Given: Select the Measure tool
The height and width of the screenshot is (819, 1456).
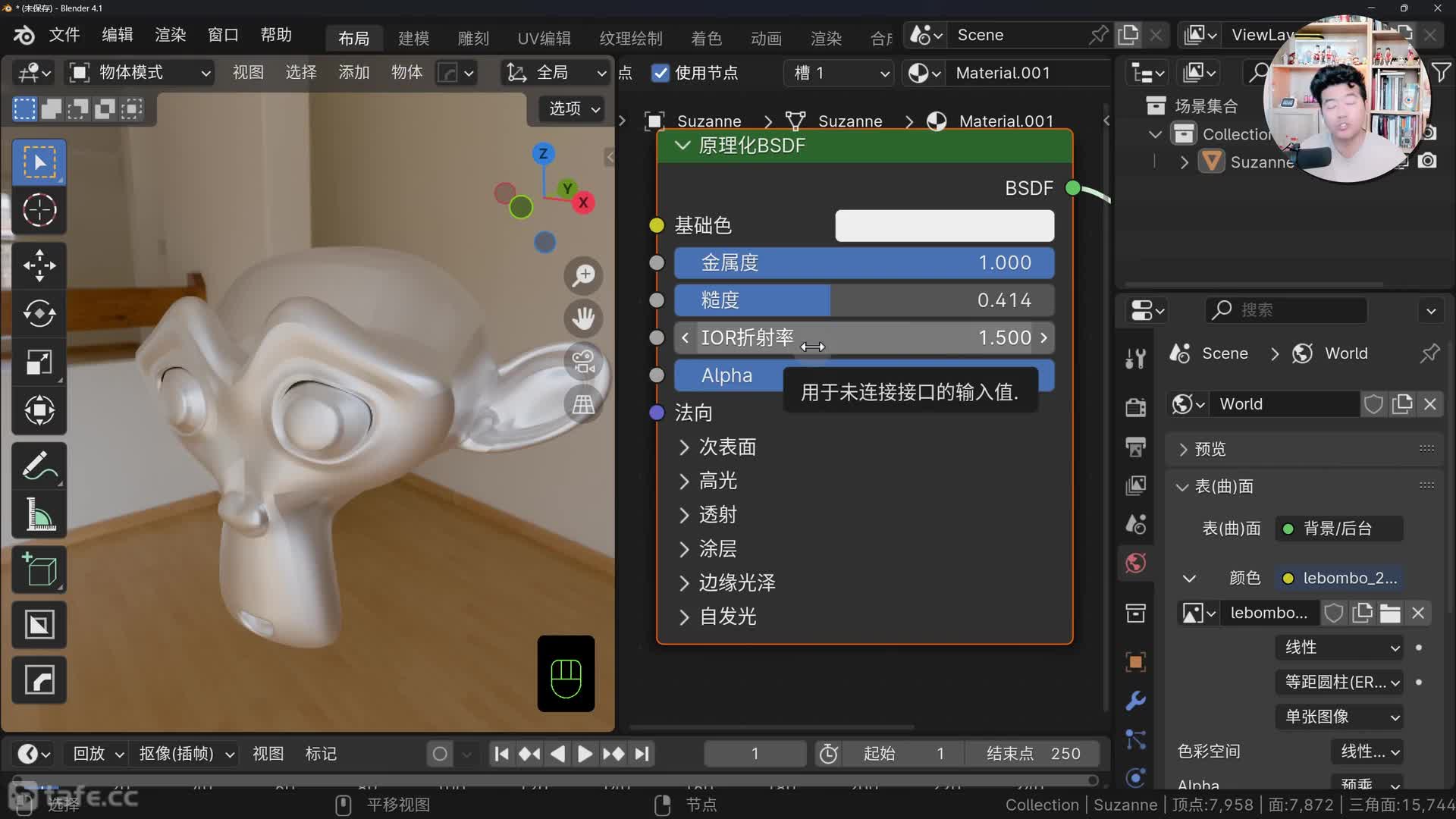Looking at the screenshot, I should pyautogui.click(x=39, y=514).
